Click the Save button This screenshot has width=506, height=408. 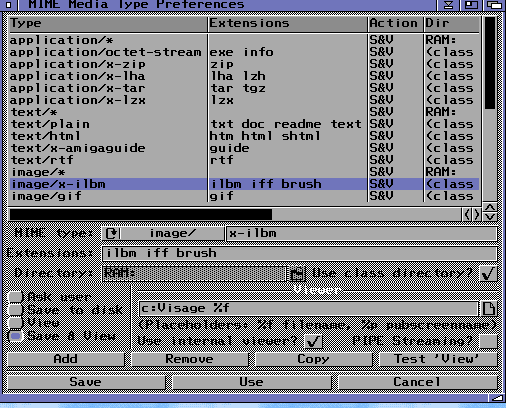[x=86, y=382]
